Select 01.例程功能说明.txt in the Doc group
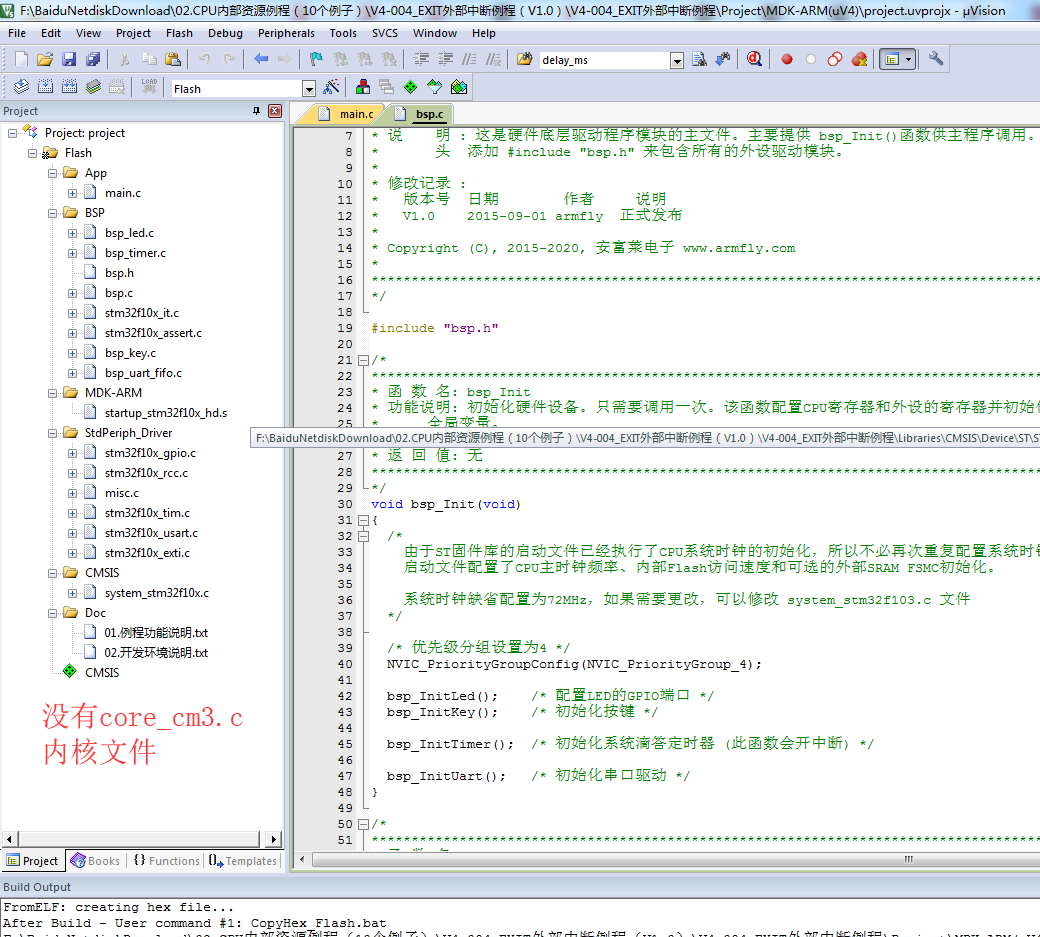The width and height of the screenshot is (1040, 937). [156, 633]
